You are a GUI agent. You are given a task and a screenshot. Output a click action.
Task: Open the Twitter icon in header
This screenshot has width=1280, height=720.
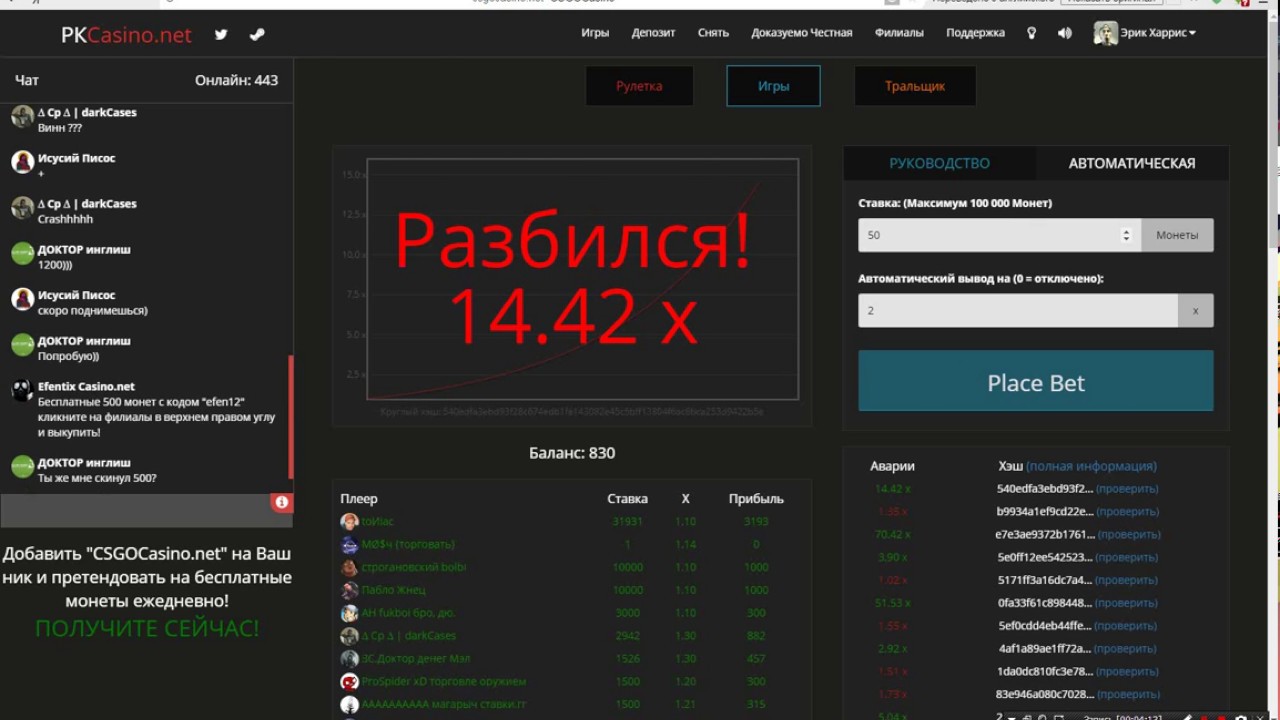[221, 34]
